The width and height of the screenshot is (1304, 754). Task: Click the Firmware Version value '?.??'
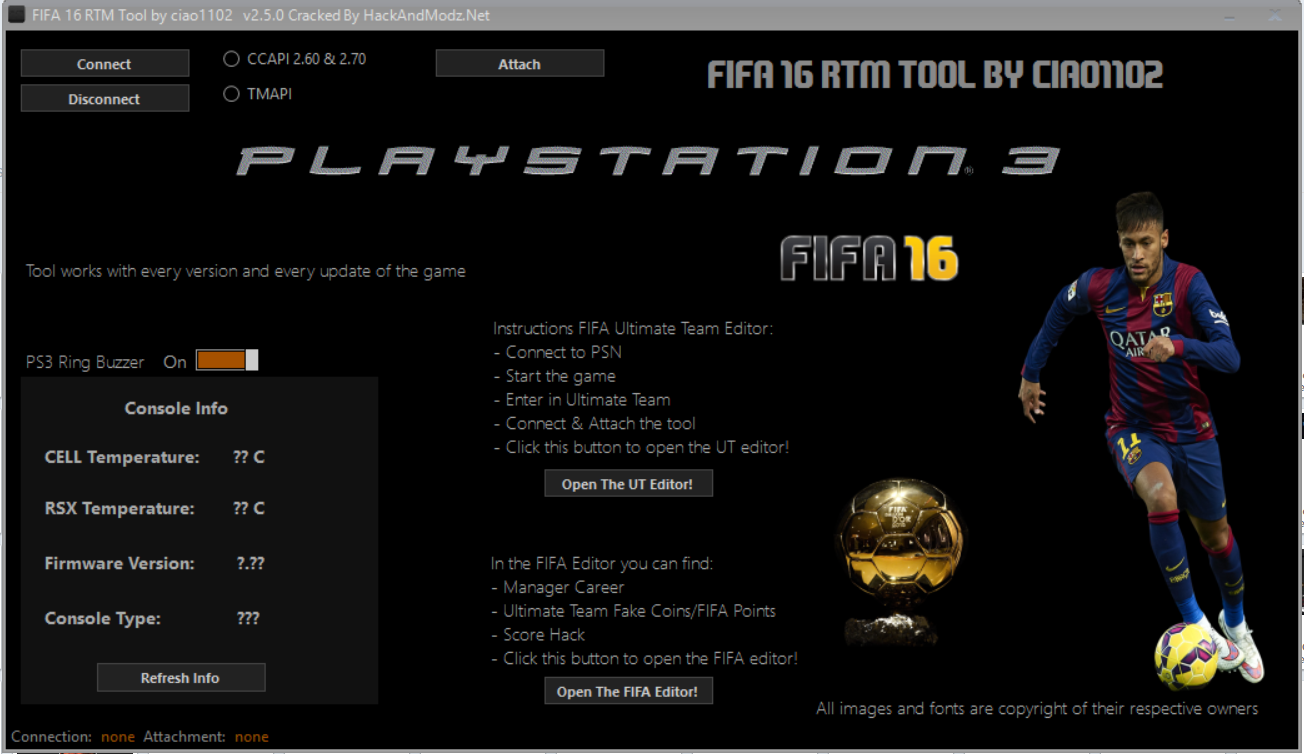tap(250, 563)
